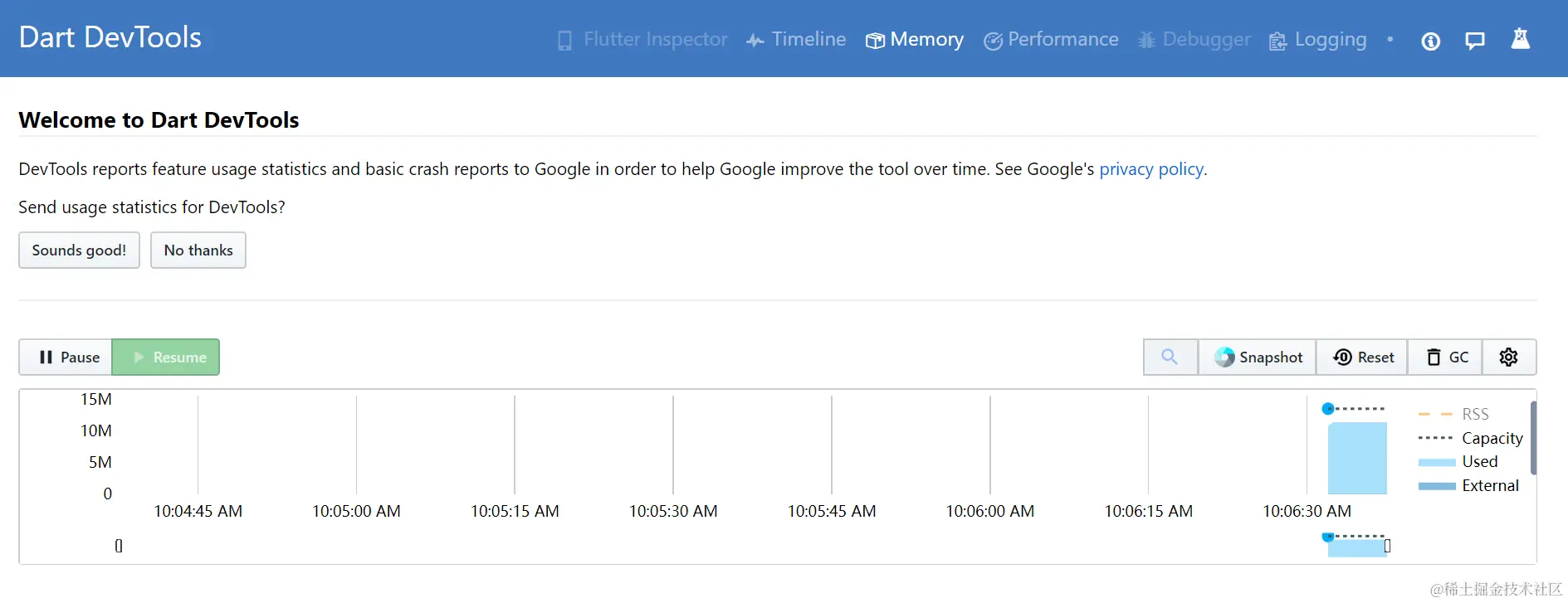
Task: Reset the memory accumulators
Action: pos(1362,357)
